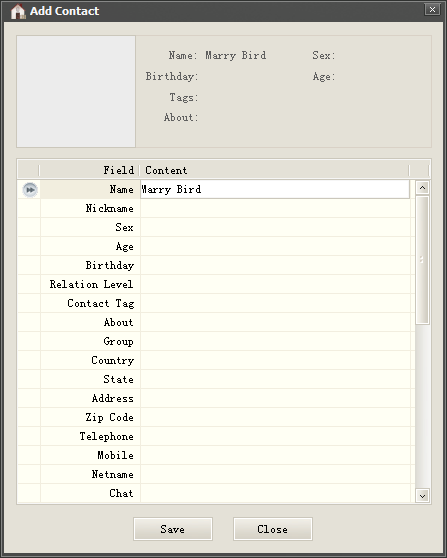Save the new contact
This screenshot has height=558, width=447.
(173, 529)
